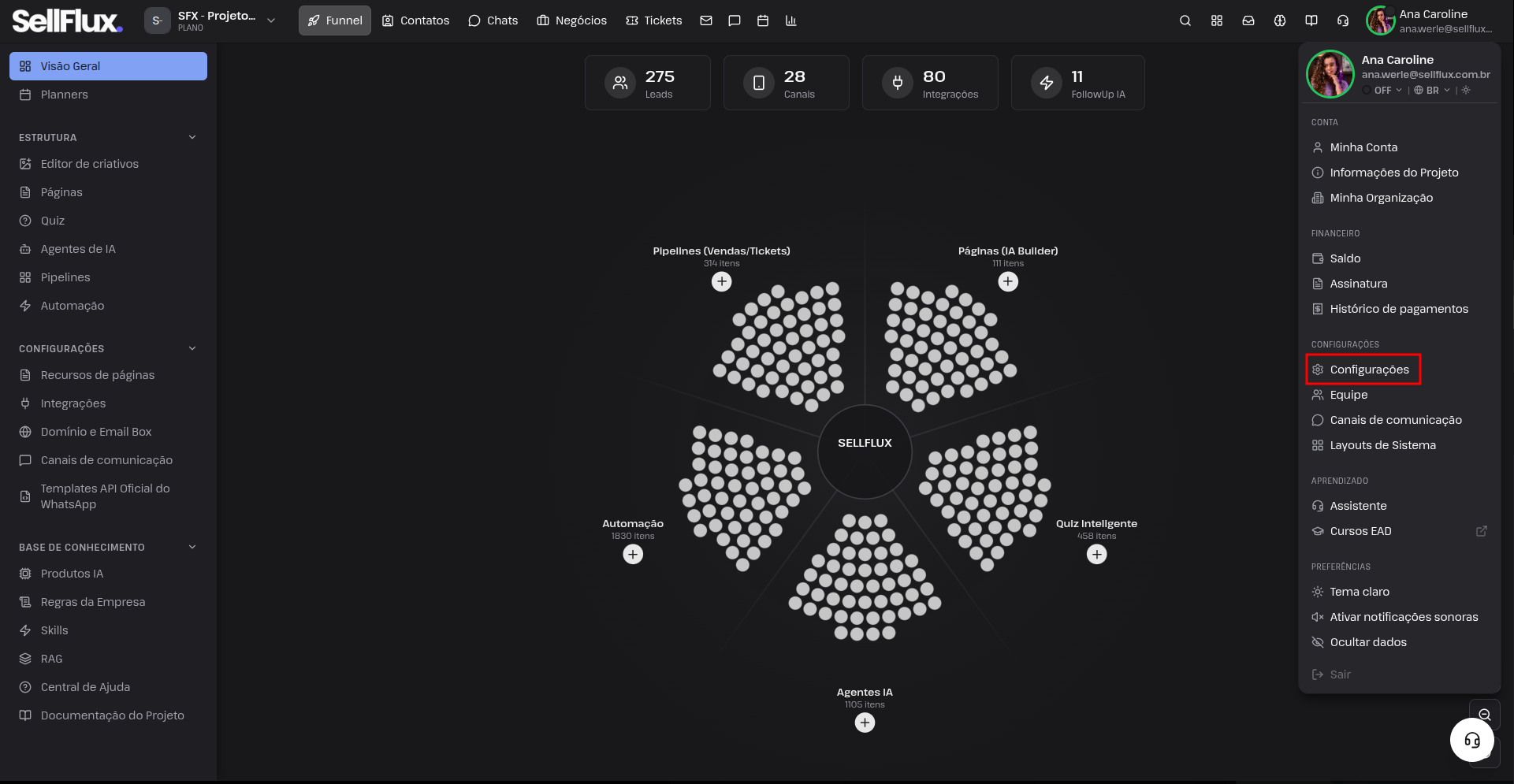Screen dimensions: 1514x784
Task: Open the email envelope icon in top navigation
Action: coord(706,20)
